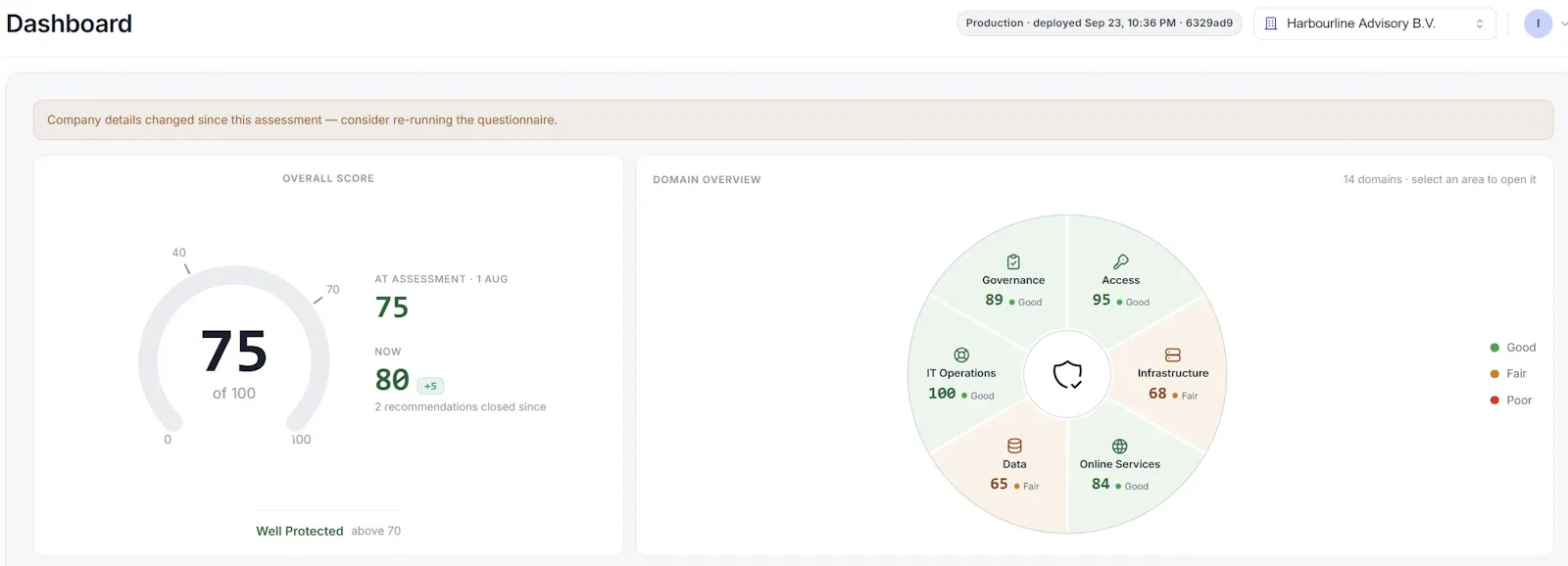Expand the chevron next to the user avatar
Image resolution: width=1568 pixels, height=566 pixels.
(1563, 24)
